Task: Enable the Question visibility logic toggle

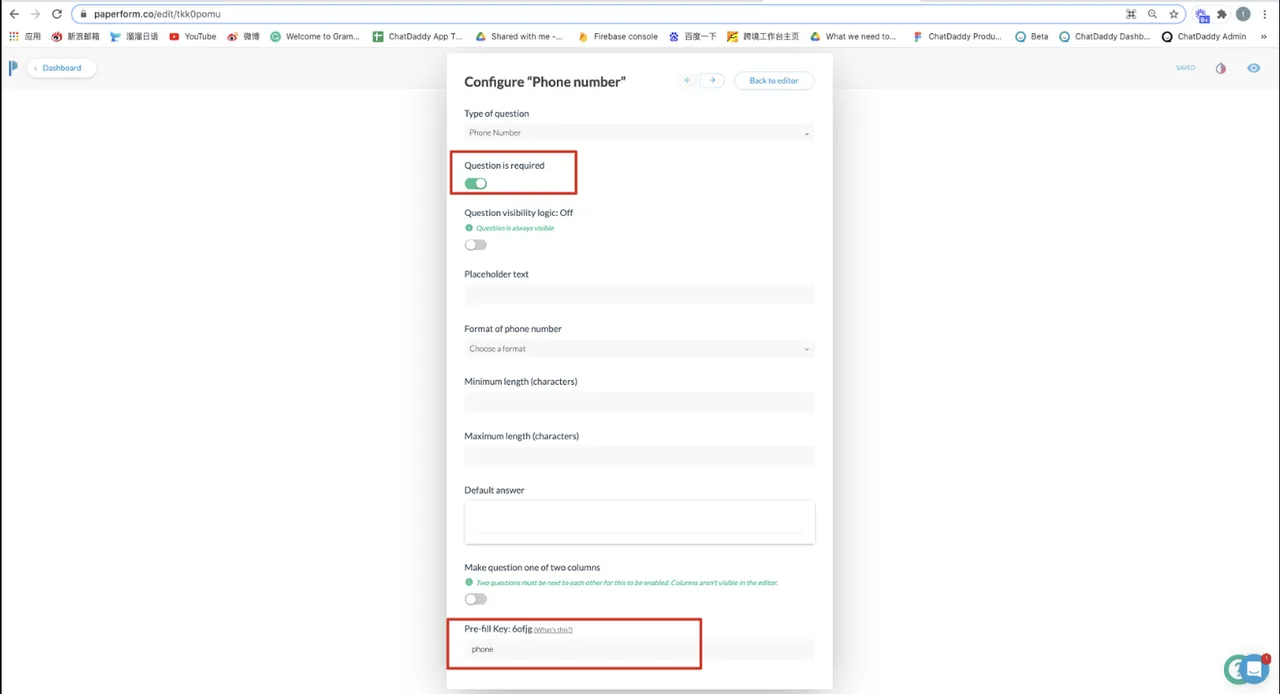Action: click(x=476, y=245)
